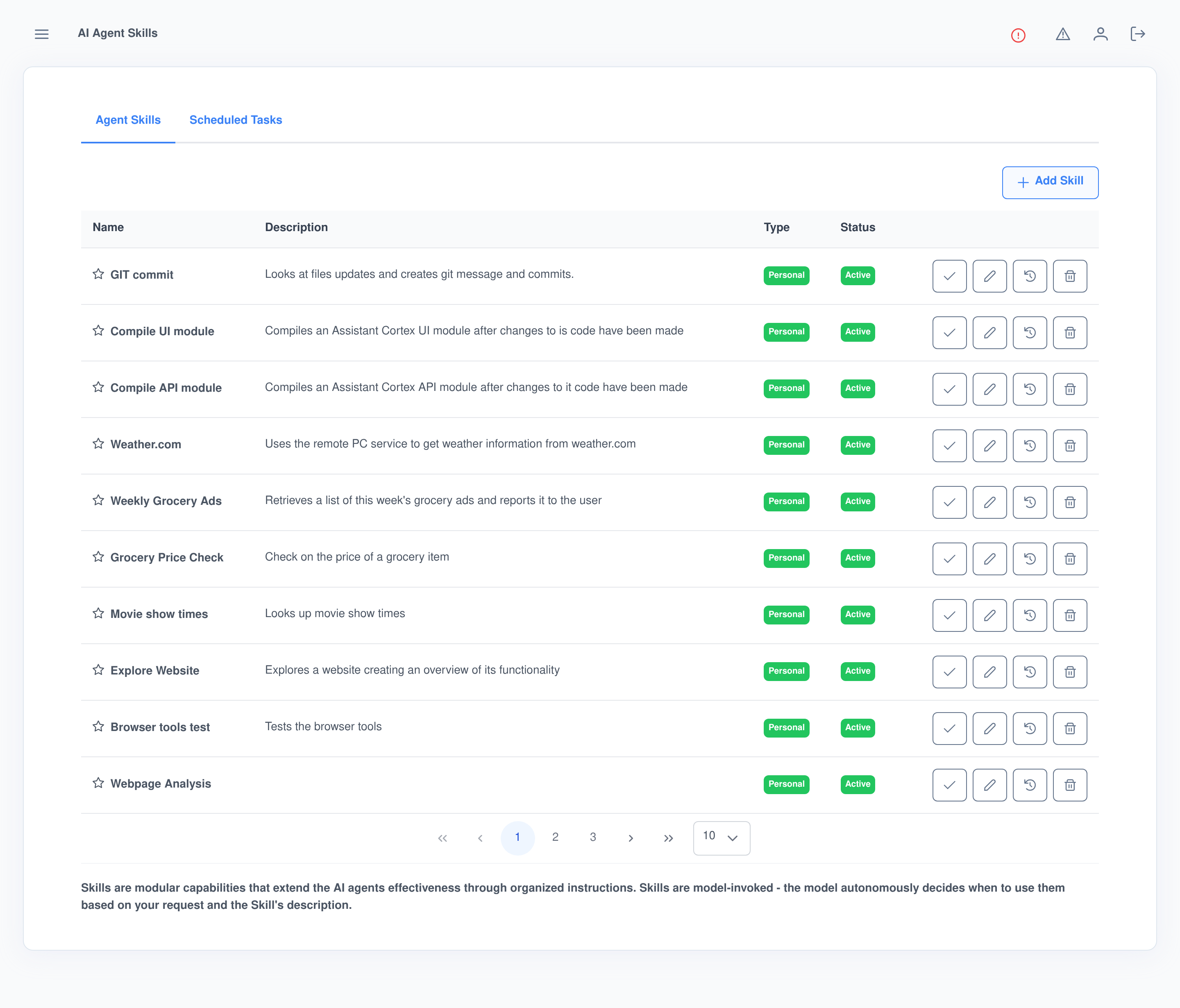Edit the Browser tools test skill
This screenshot has width=1180, height=1008.
point(990,729)
